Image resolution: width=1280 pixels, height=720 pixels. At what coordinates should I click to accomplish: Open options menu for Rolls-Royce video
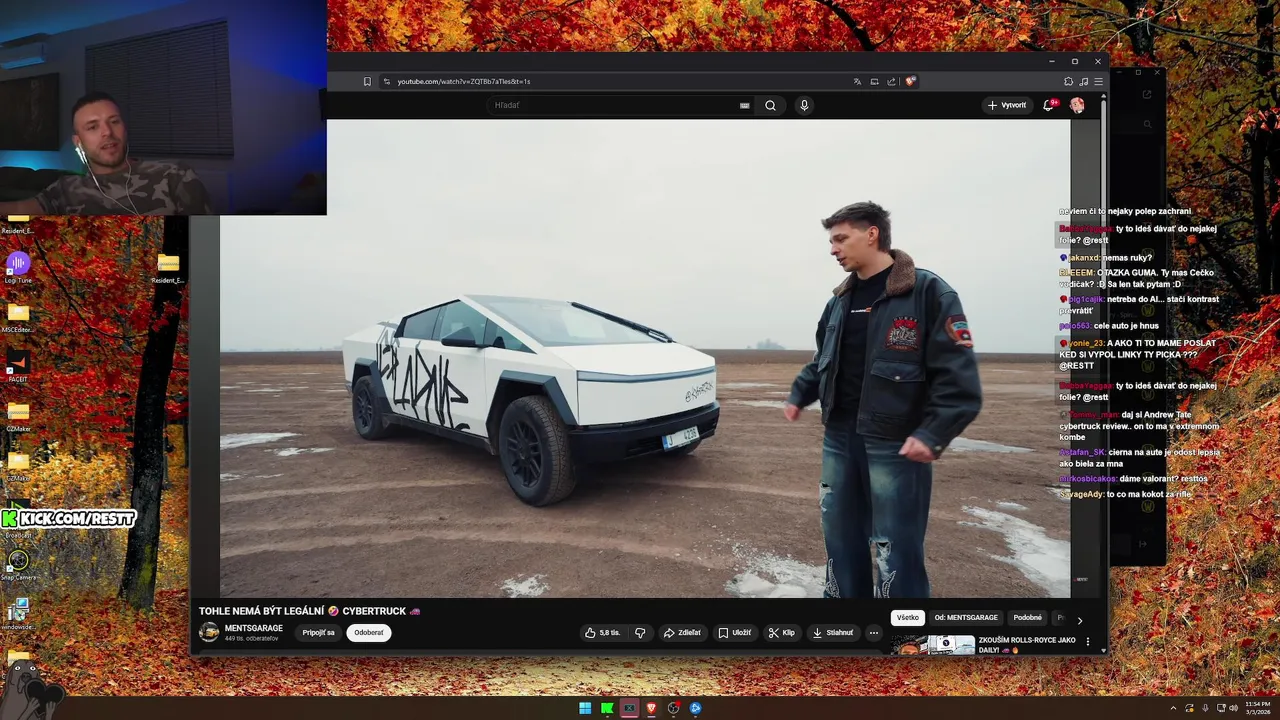[x=1088, y=642]
